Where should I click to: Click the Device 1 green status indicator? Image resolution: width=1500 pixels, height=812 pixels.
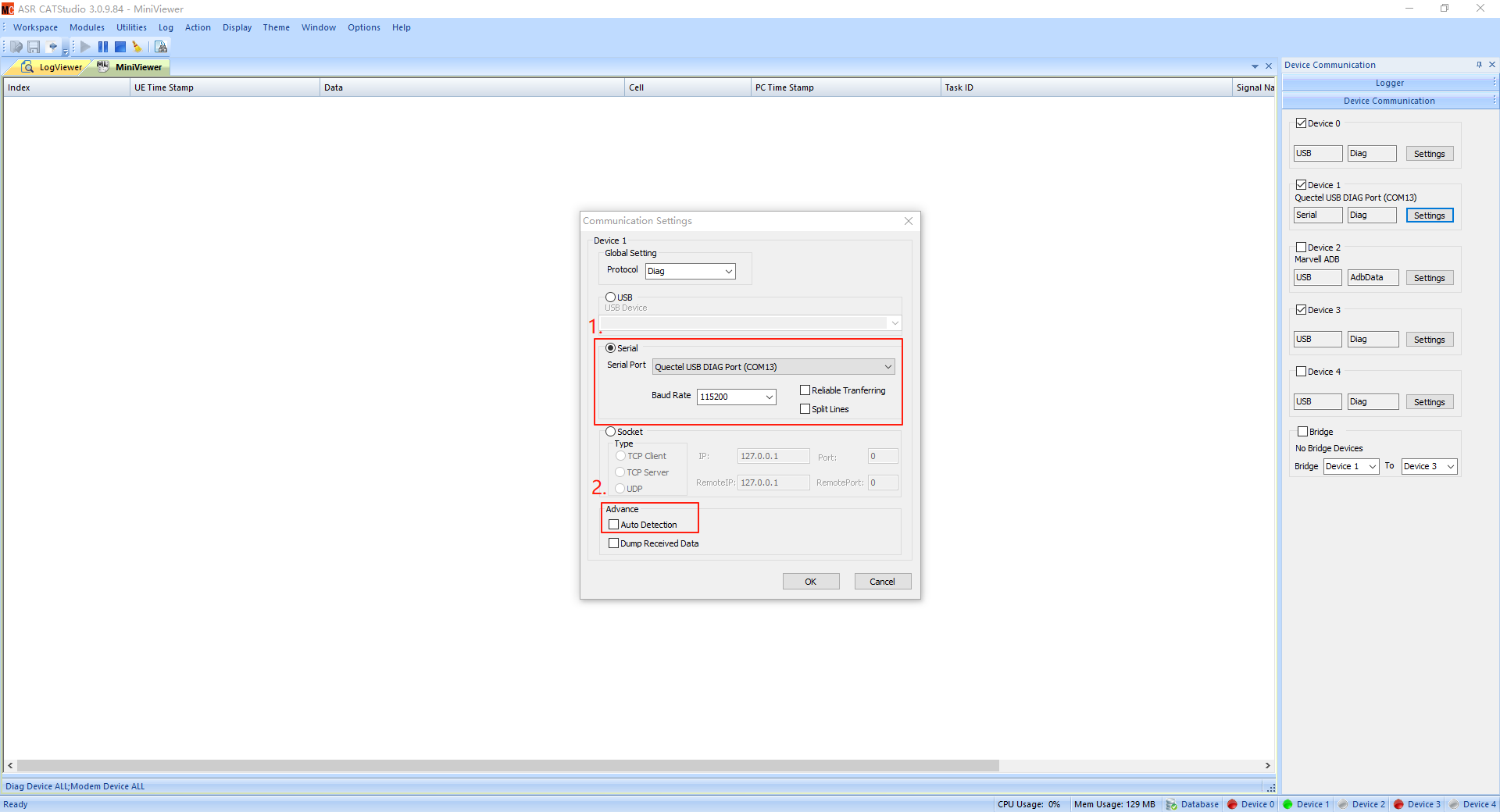pos(1287,804)
